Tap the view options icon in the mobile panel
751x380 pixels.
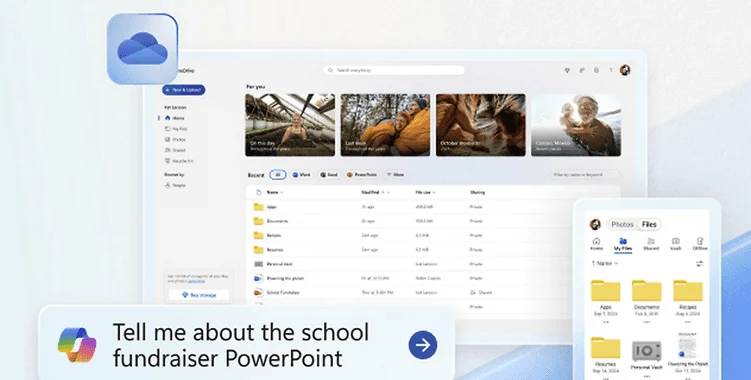699,264
